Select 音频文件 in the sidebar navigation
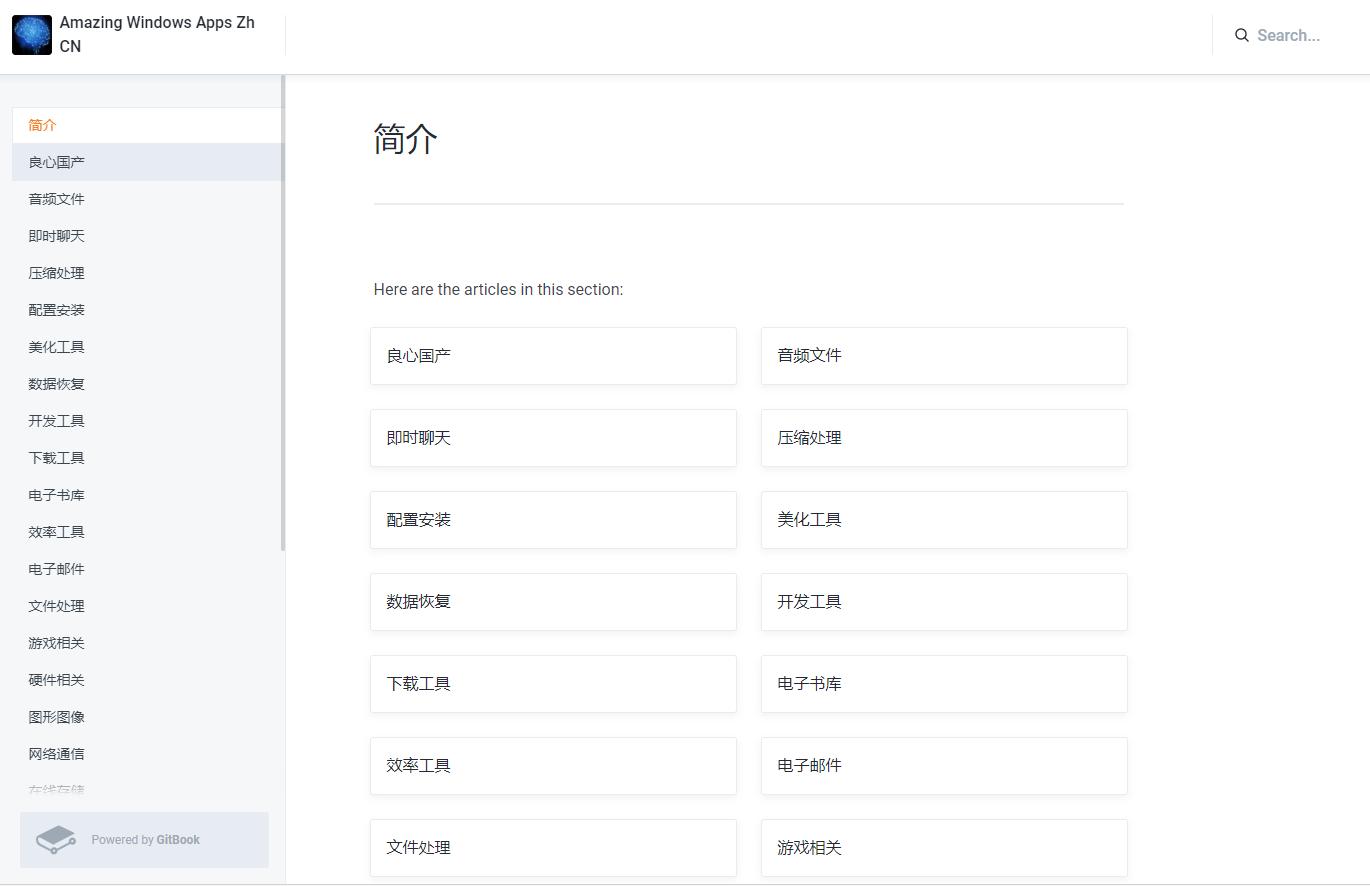Viewport: 1370px width, 886px height. pyautogui.click(x=56, y=198)
